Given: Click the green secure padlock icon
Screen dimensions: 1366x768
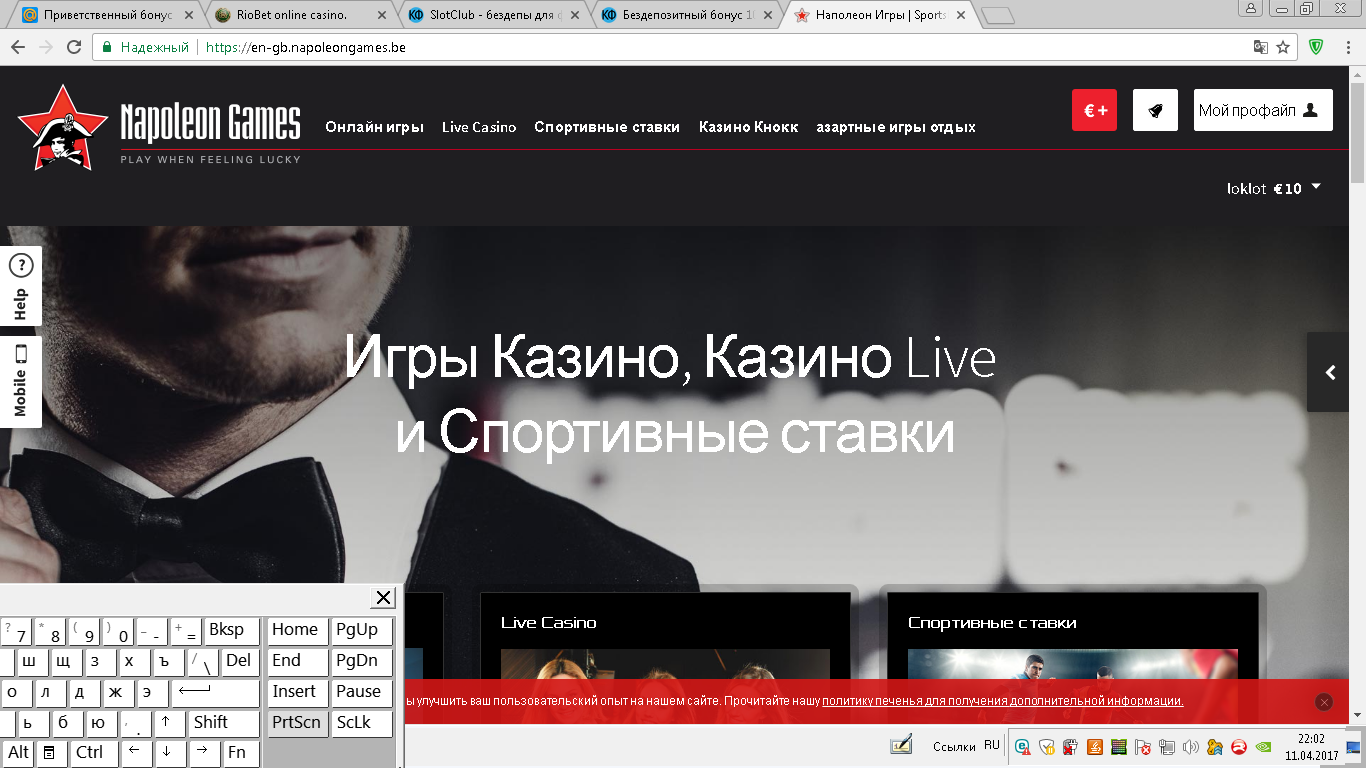Looking at the screenshot, I should [106, 47].
